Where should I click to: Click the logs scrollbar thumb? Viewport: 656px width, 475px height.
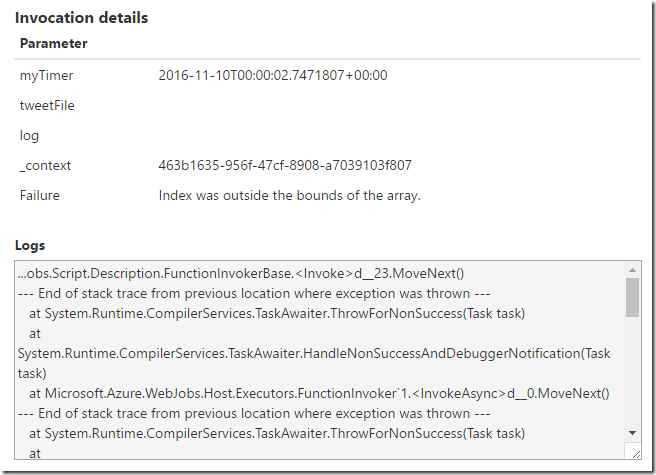[632, 298]
